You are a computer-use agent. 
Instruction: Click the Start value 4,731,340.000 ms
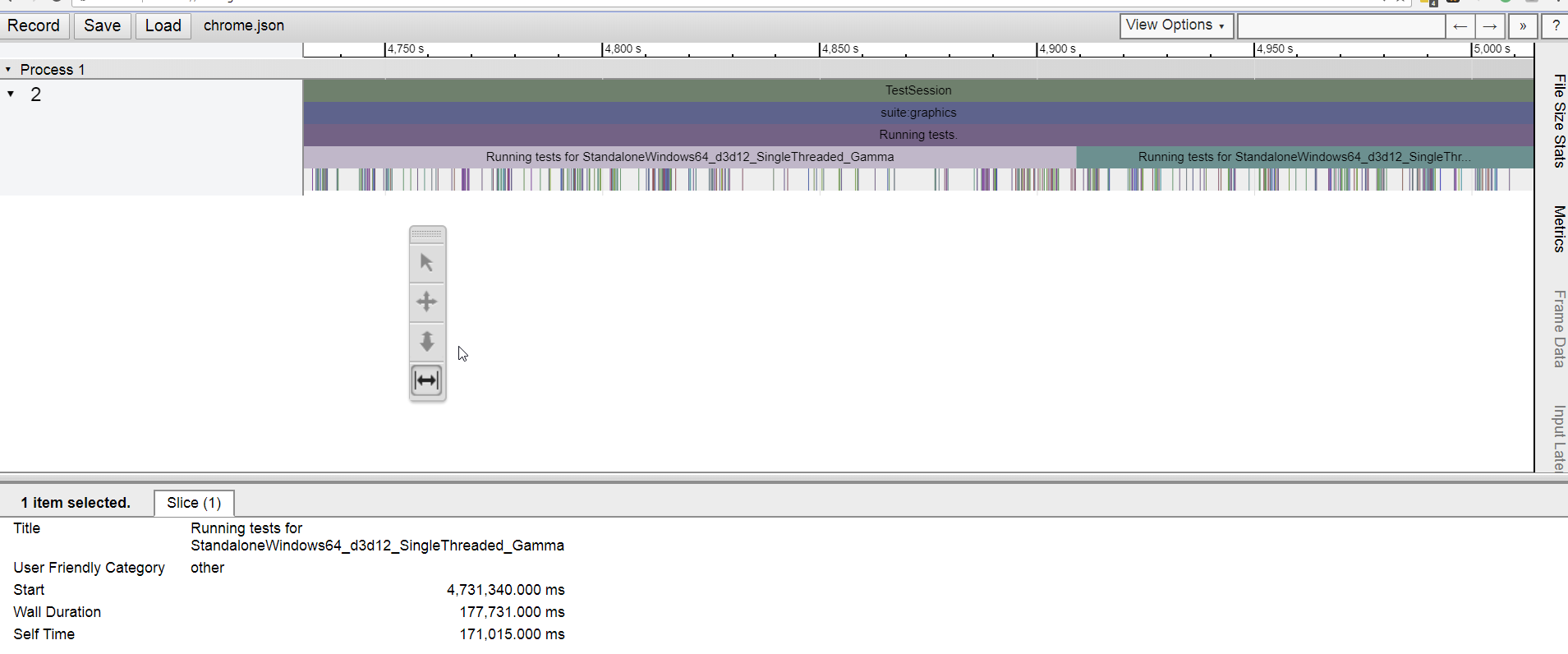click(506, 590)
